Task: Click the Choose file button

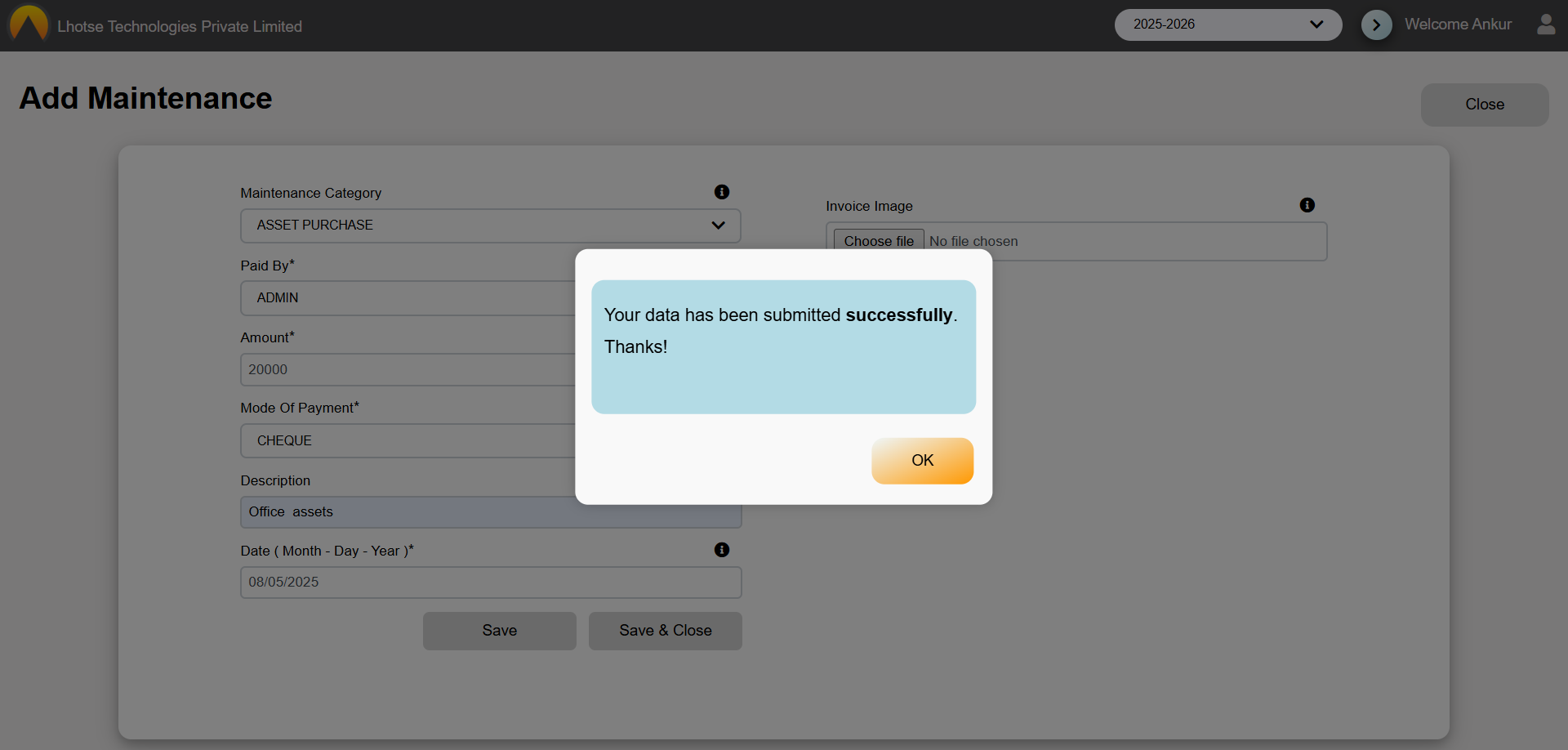Action: pyautogui.click(x=879, y=241)
